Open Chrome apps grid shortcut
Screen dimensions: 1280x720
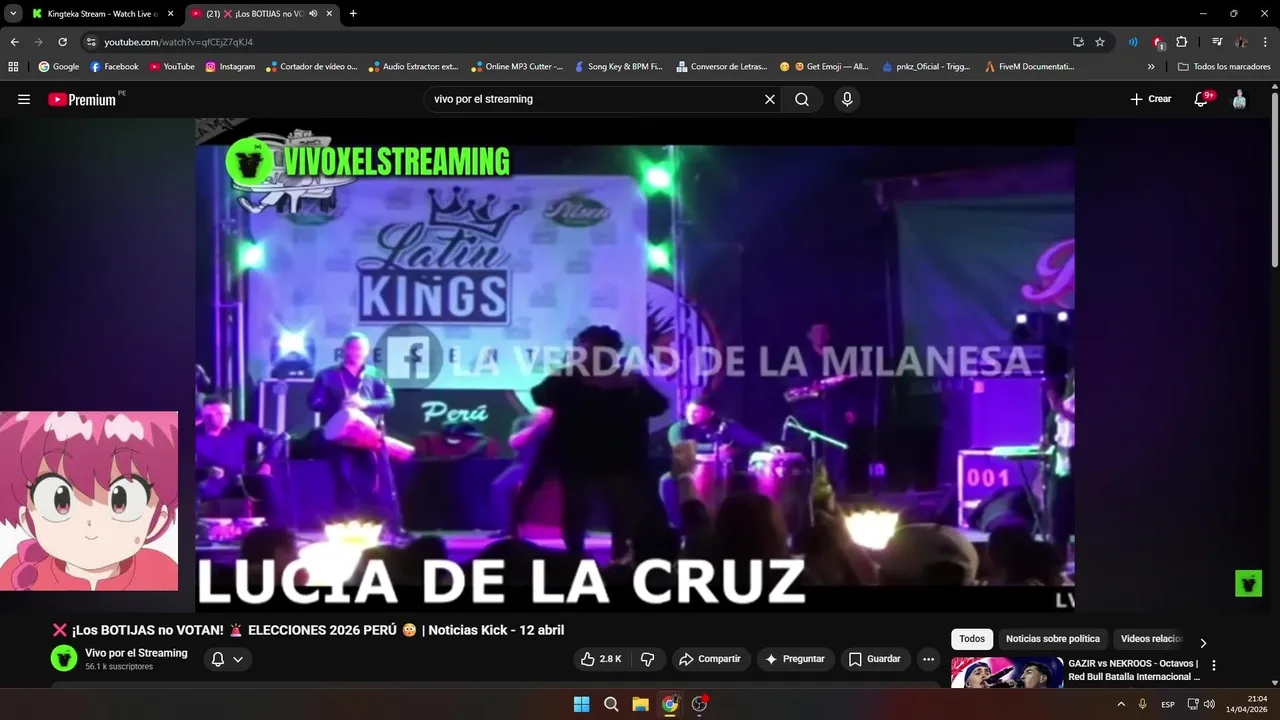click(x=13, y=67)
